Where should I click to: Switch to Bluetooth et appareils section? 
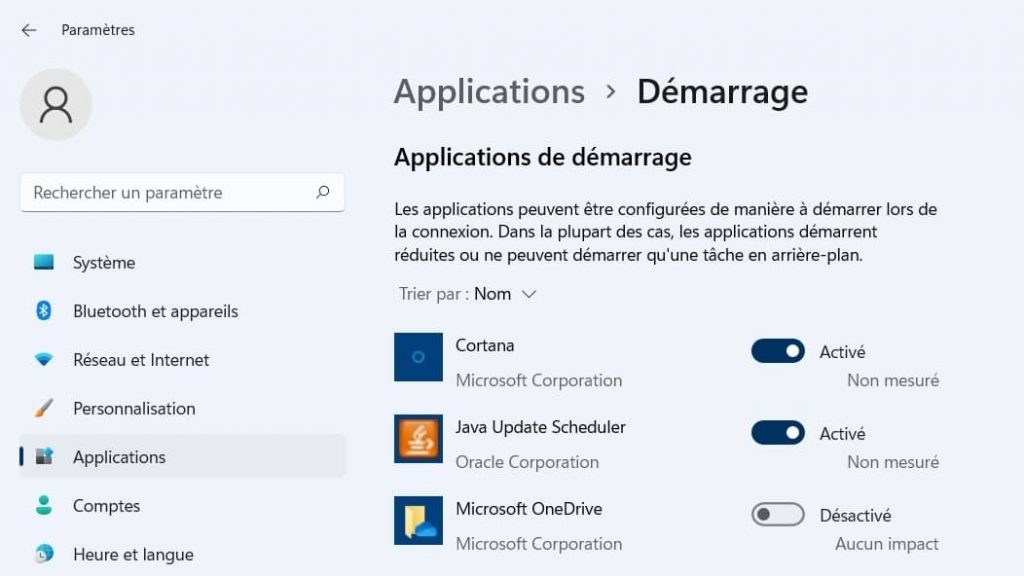coord(154,311)
